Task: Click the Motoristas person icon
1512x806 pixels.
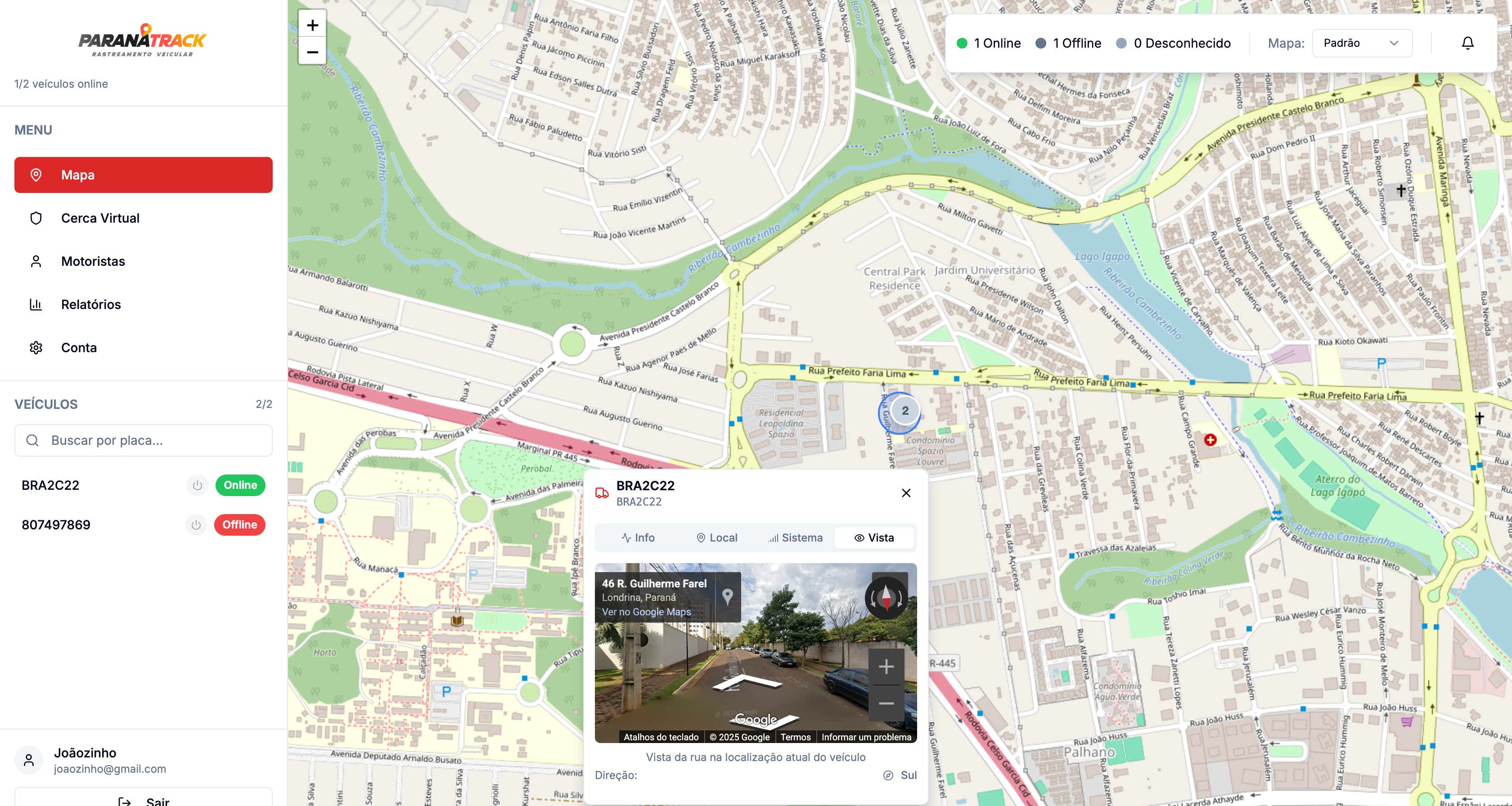Action: (x=36, y=261)
